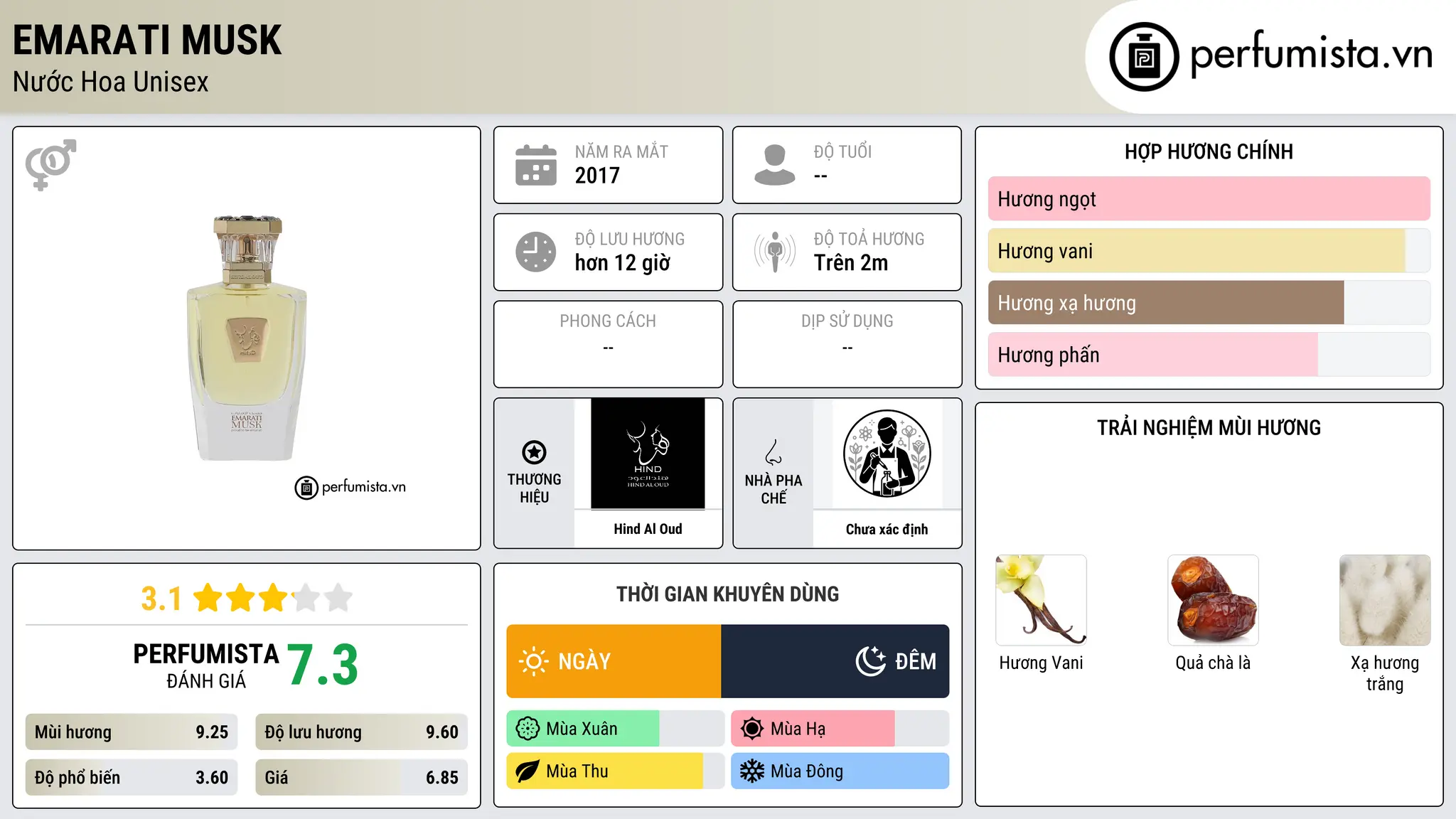Select the Quả chà là note image
The image size is (1456, 819).
coord(1213,600)
